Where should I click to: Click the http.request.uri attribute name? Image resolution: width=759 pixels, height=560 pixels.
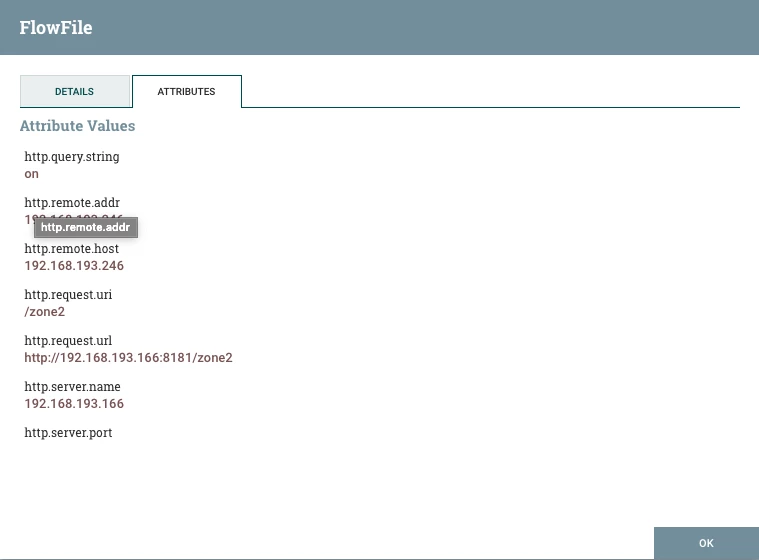pyautogui.click(x=68, y=295)
